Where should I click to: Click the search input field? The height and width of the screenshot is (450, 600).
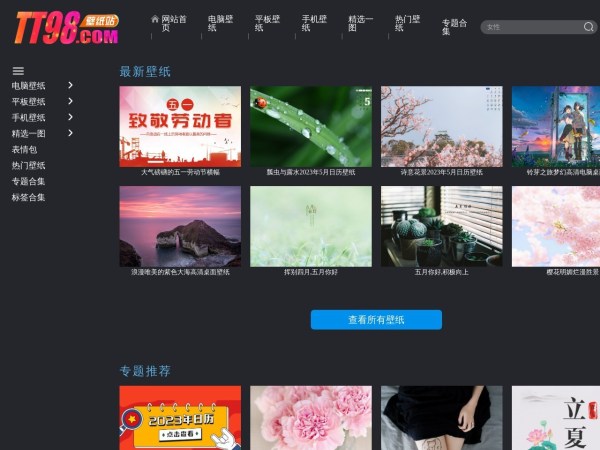point(530,27)
